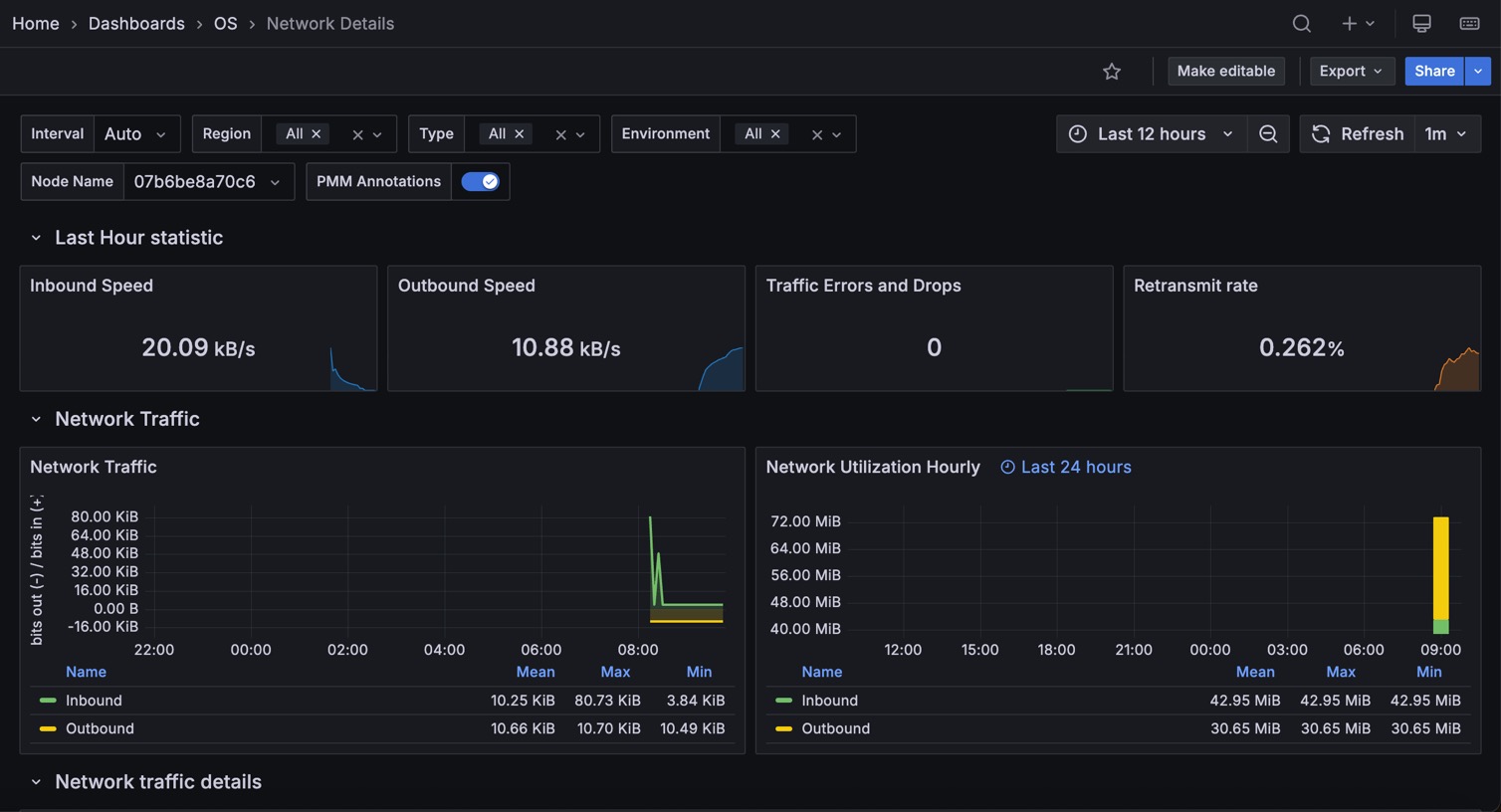This screenshot has width=1501, height=812.
Task: Star this dashboard as favorite
Action: coord(1112,72)
